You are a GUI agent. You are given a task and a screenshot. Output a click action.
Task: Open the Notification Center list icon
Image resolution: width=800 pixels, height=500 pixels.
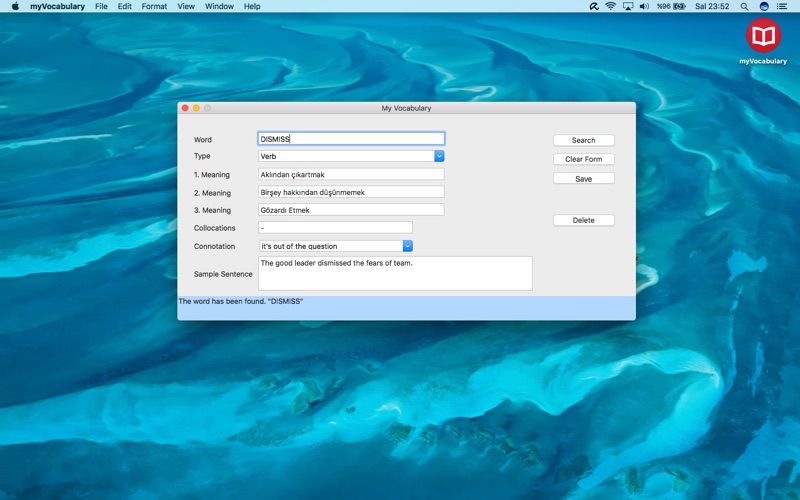pyautogui.click(x=783, y=6)
